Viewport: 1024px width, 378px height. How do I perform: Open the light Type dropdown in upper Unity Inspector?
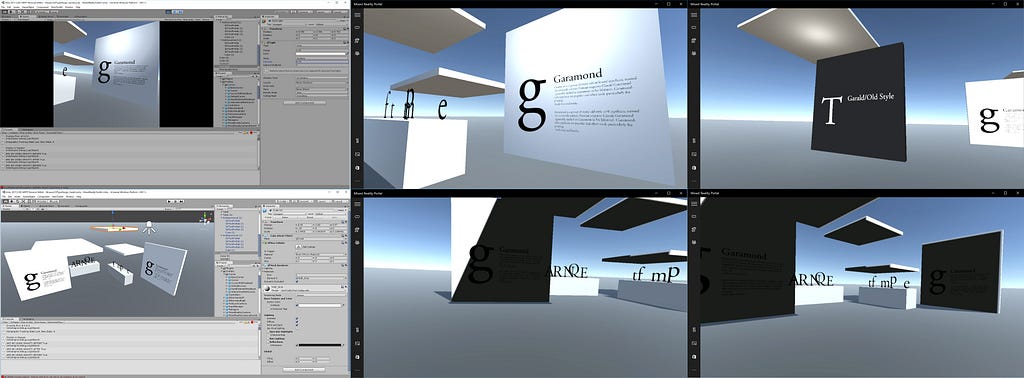[x=322, y=45]
